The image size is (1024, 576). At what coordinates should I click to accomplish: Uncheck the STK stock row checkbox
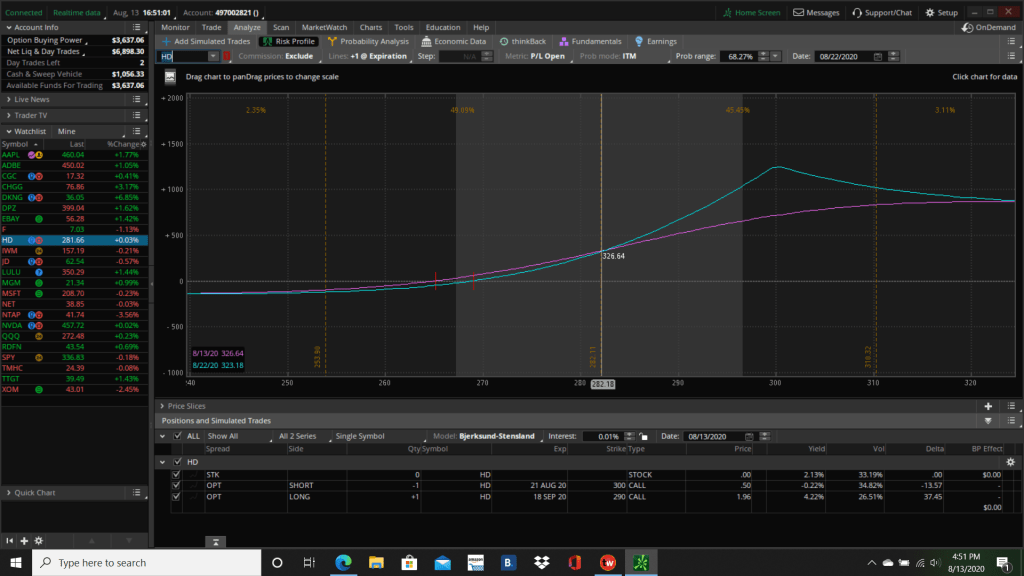tap(177, 474)
